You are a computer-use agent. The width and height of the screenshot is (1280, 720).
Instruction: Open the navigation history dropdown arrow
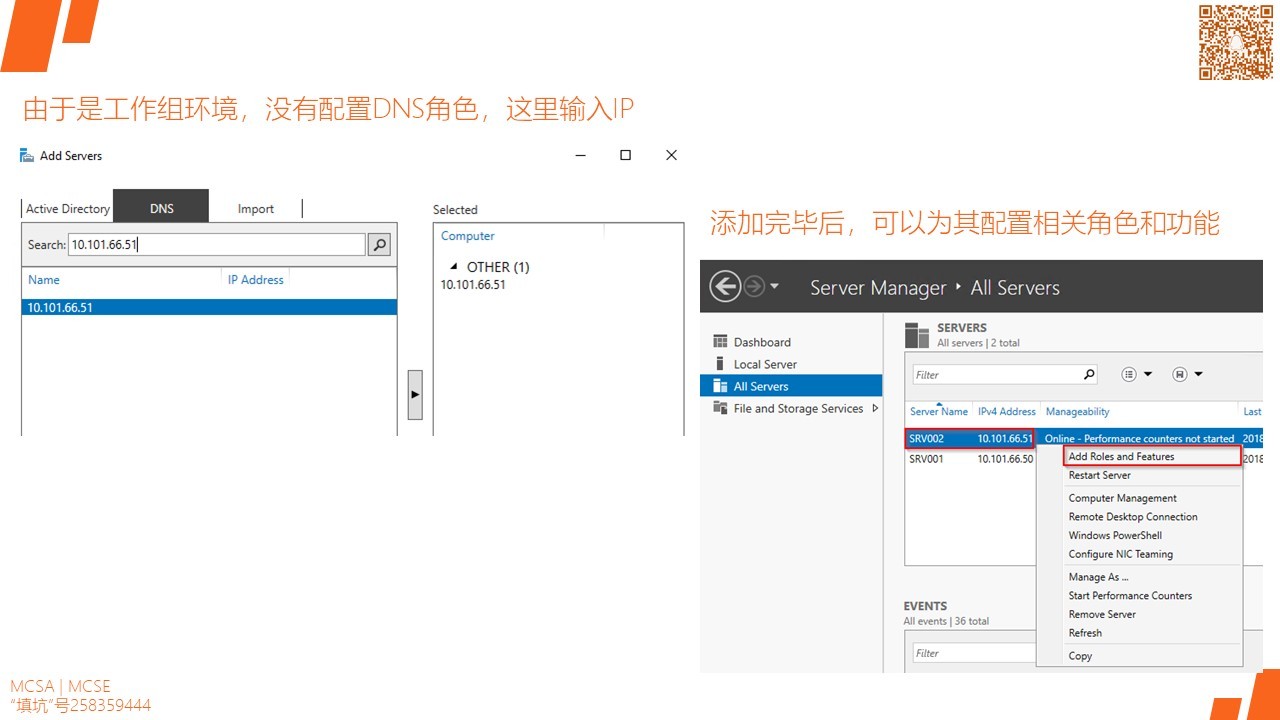point(775,288)
